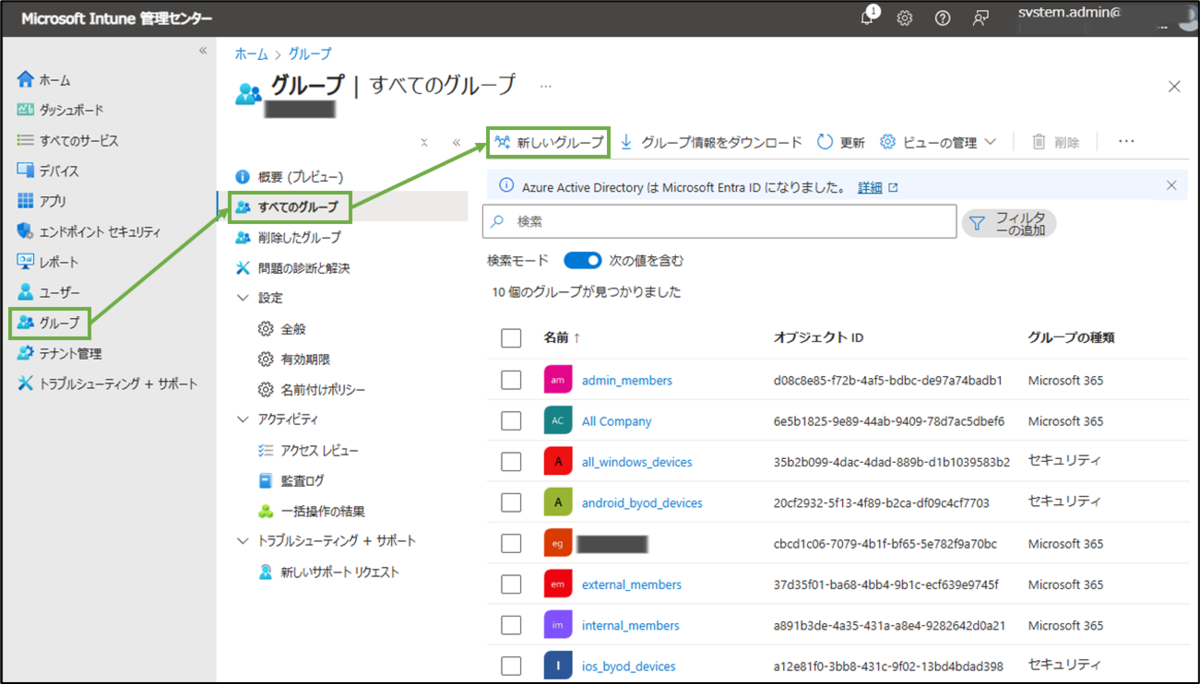The image size is (1200, 684).
Task: Open ダッシュボード in sidebar
Action: (60, 110)
